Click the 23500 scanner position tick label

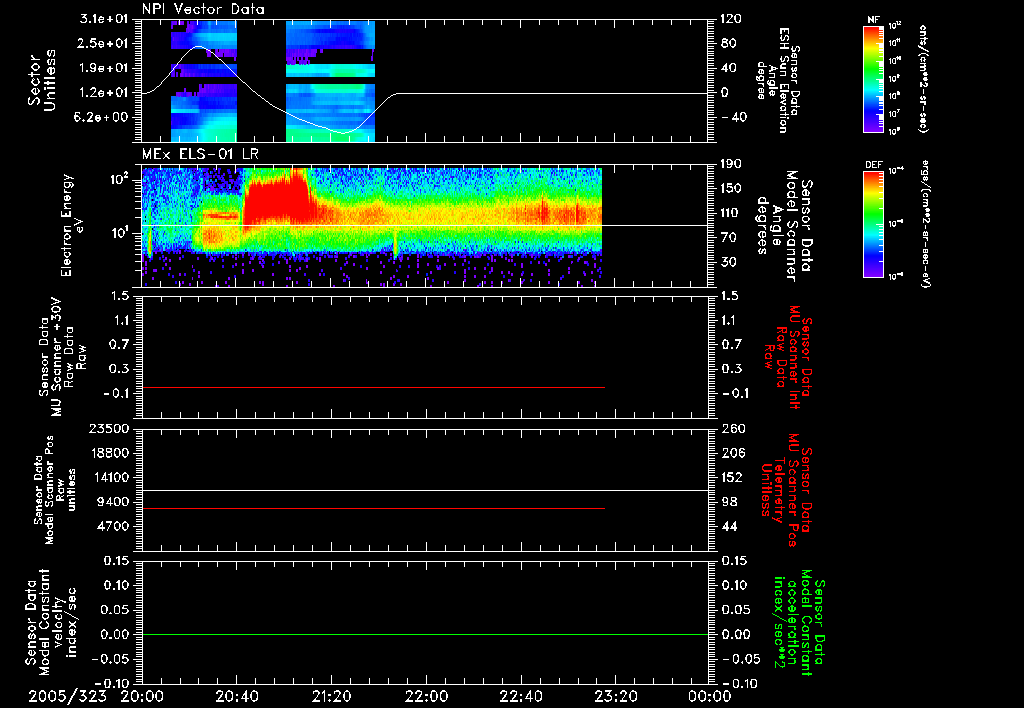tap(108, 428)
